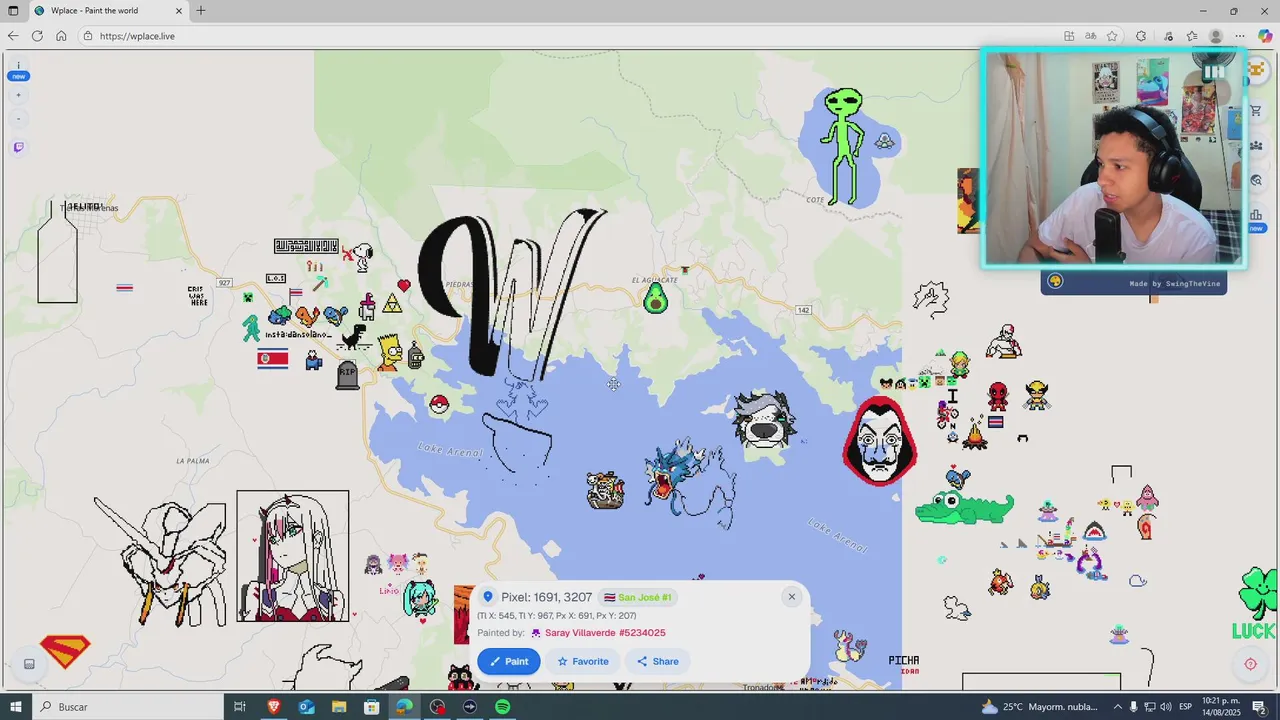Open a new browser tab
The height and width of the screenshot is (720, 1280).
pos(201,11)
